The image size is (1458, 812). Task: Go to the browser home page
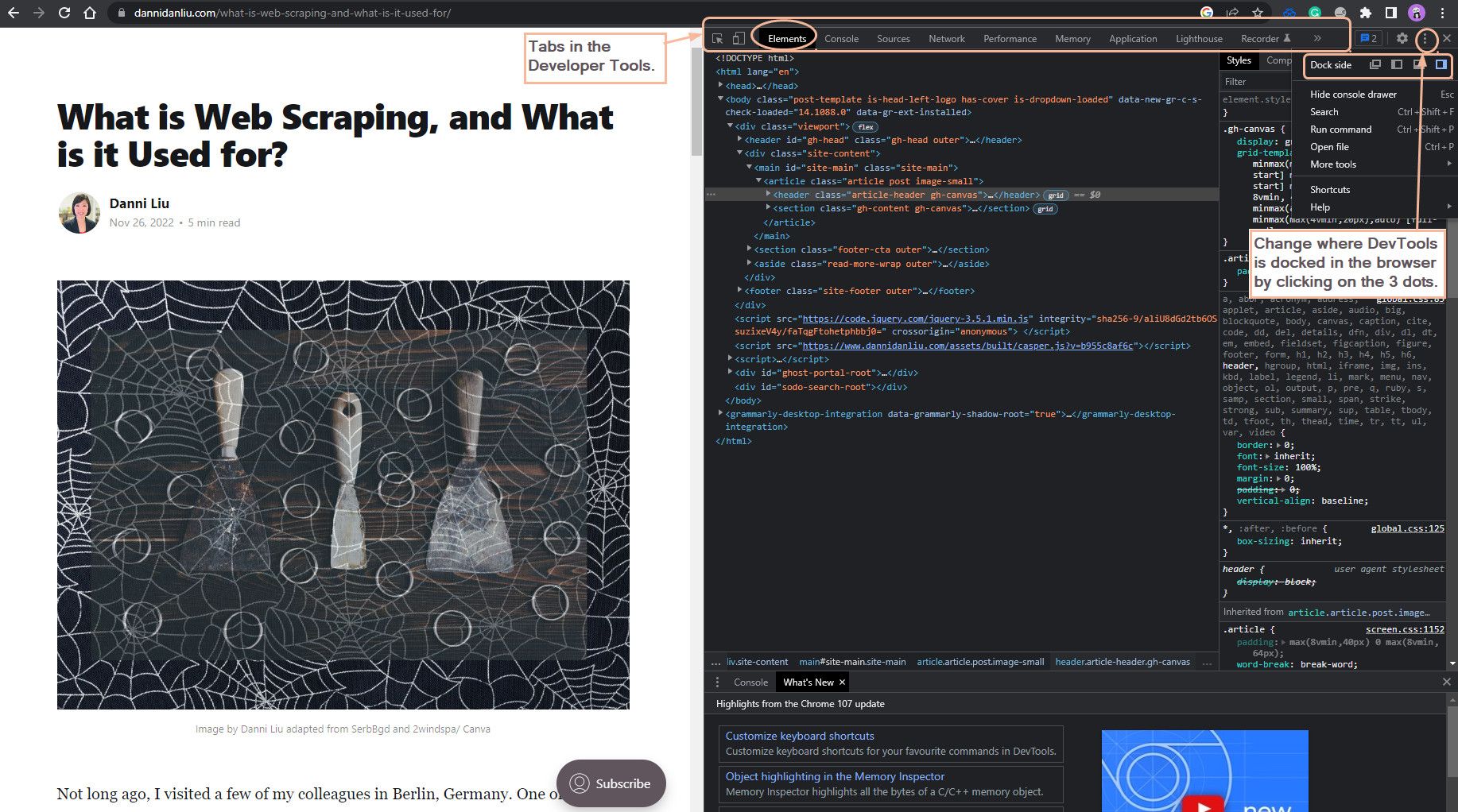90,13
